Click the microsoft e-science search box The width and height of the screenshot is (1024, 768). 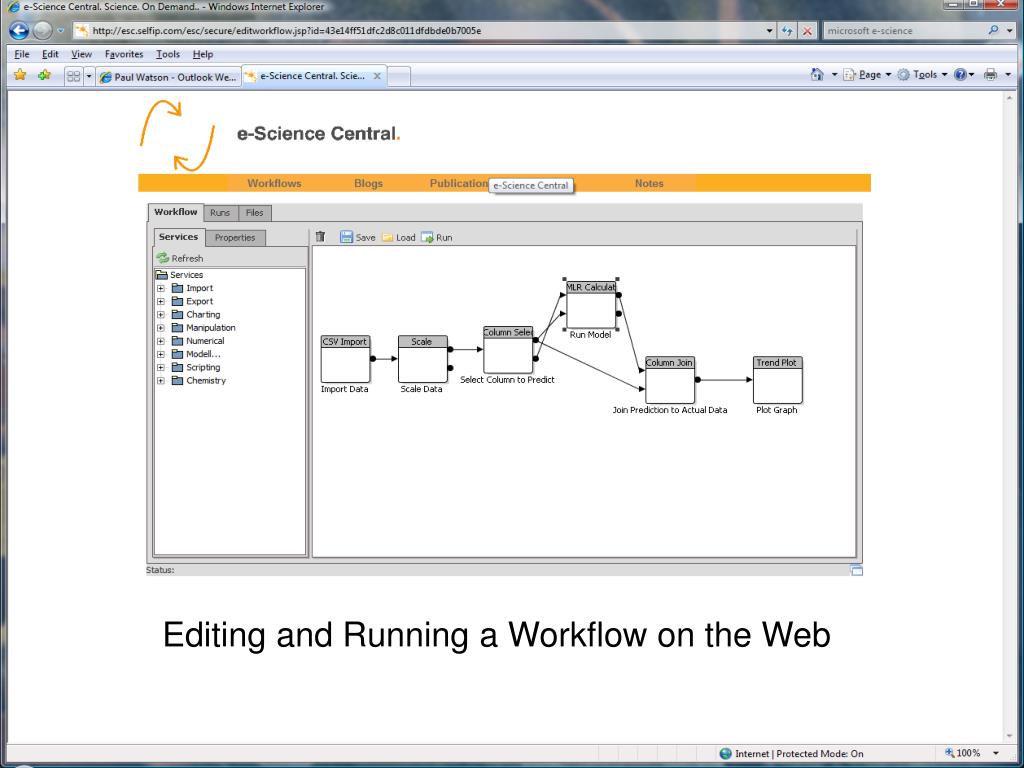904,31
